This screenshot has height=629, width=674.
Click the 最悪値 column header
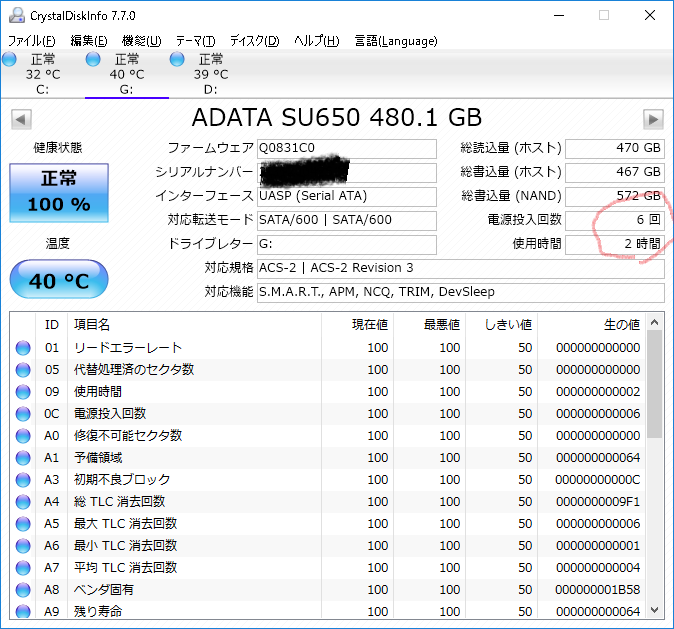(429, 325)
